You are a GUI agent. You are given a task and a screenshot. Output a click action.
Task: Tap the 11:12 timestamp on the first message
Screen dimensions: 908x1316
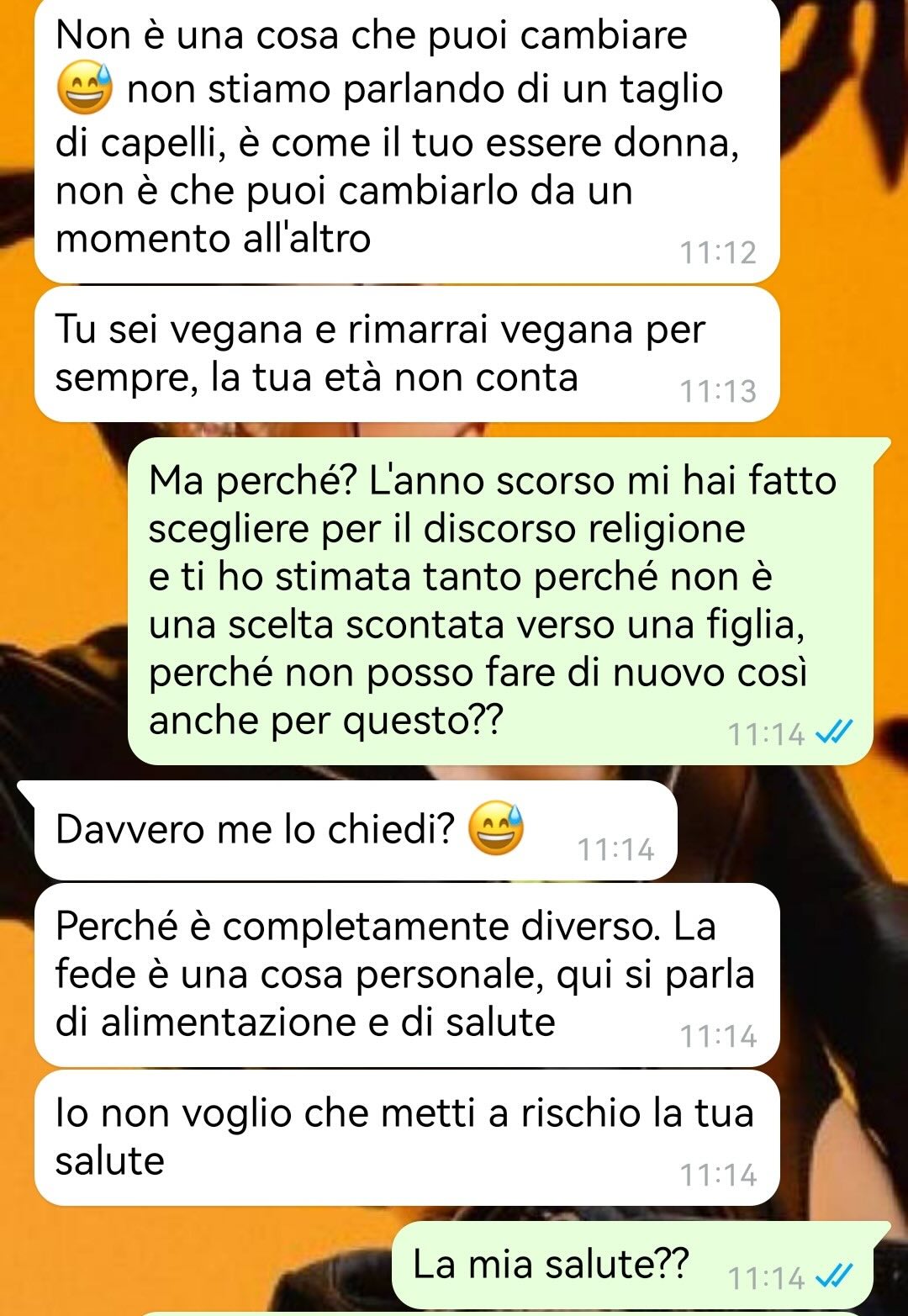click(x=718, y=252)
